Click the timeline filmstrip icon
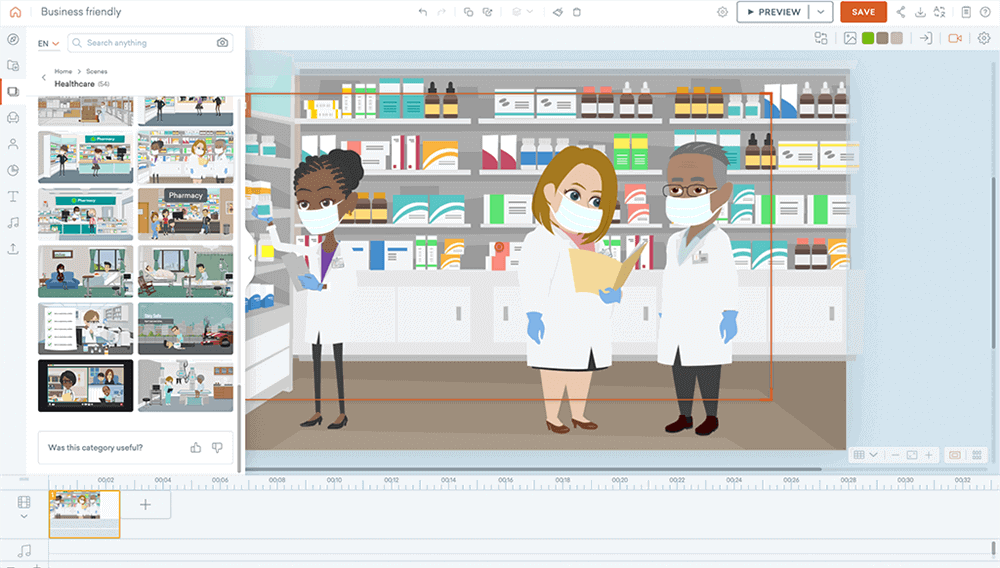Image resolution: width=1000 pixels, height=568 pixels. (x=24, y=502)
